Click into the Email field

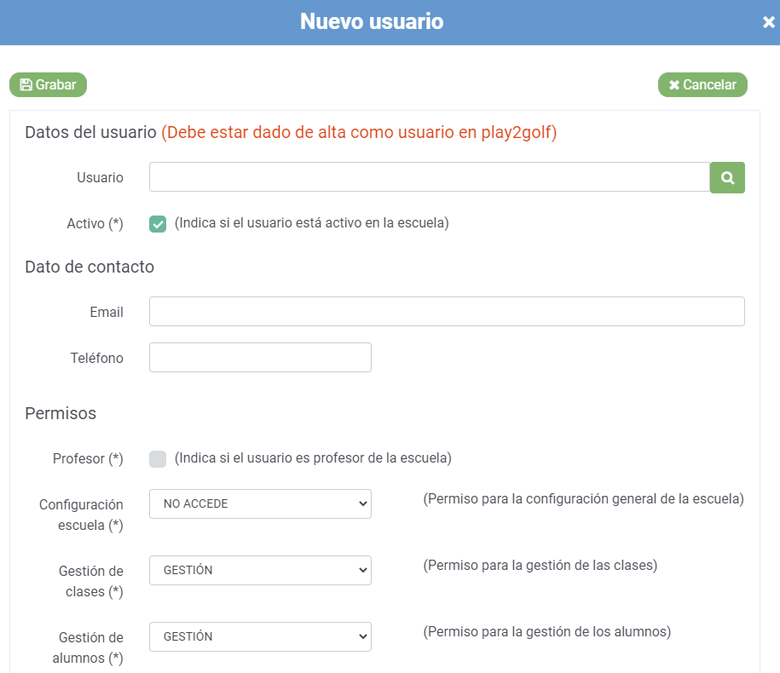tap(447, 311)
